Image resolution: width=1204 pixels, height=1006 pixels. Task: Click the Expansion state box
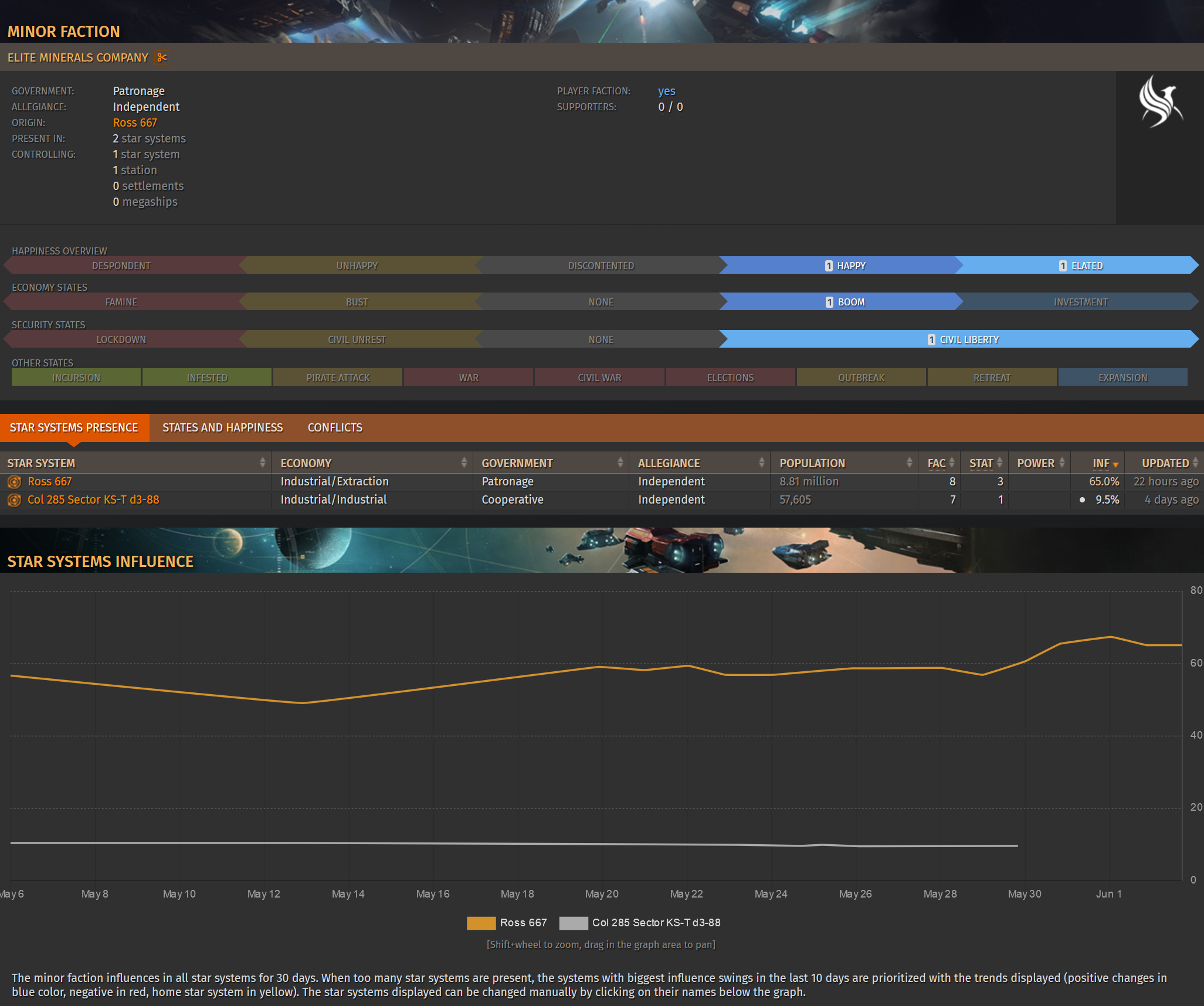pos(1123,378)
